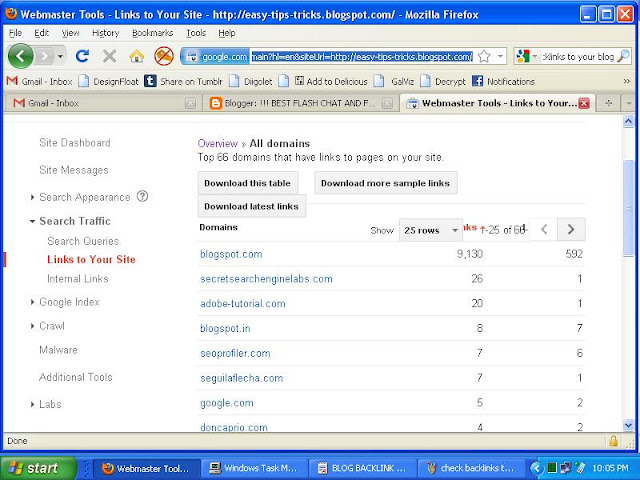Click inside the browser search box
Viewport: 640px width, 480px height.
click(x=579, y=56)
